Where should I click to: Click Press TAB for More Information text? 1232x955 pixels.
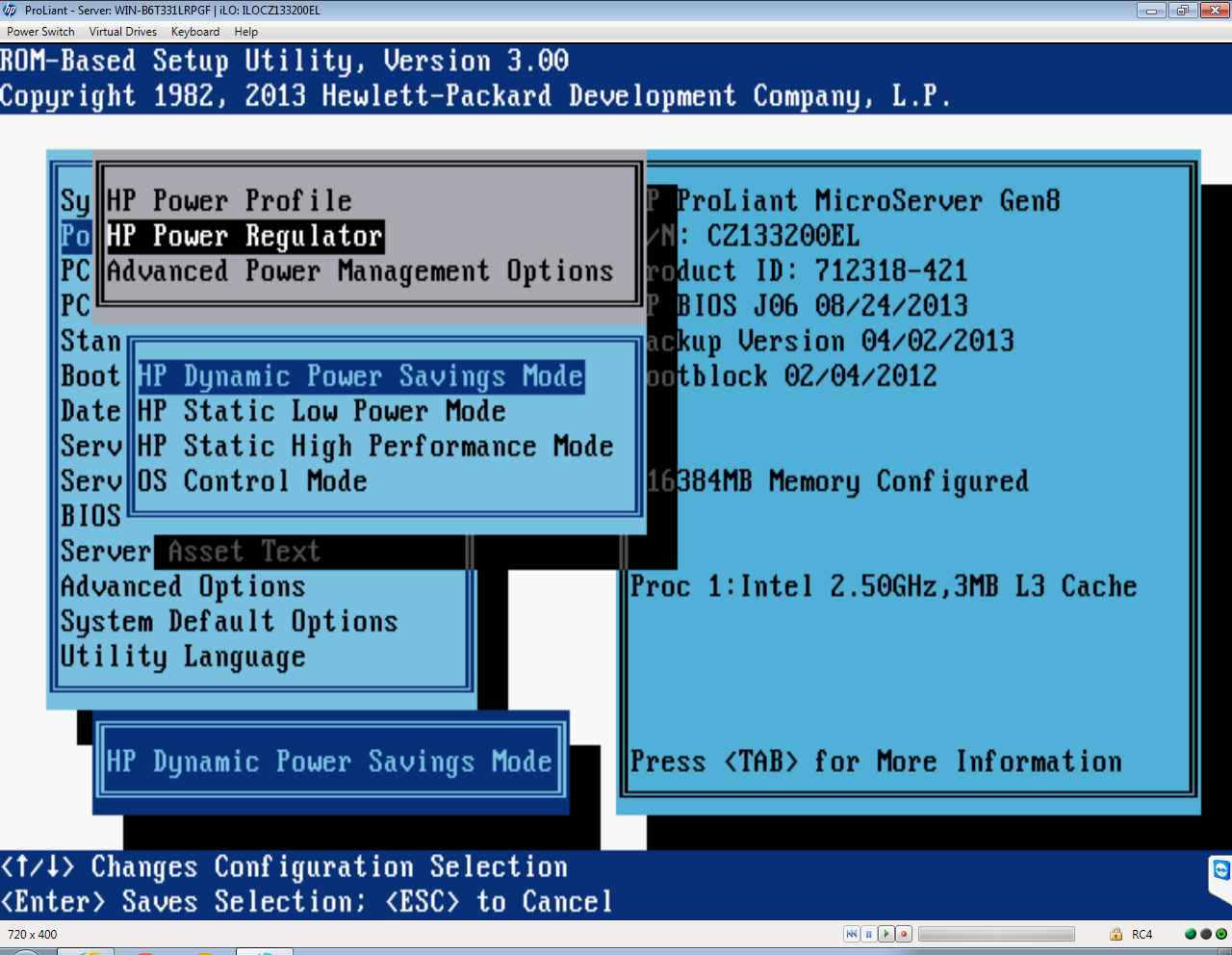876,761
